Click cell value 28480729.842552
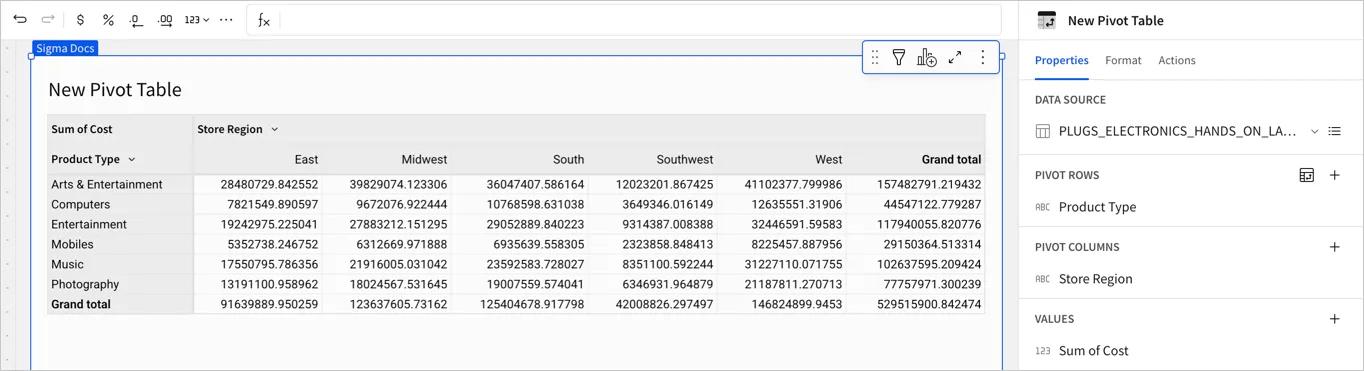Screen dimensions: 1364x371 (258, 184)
